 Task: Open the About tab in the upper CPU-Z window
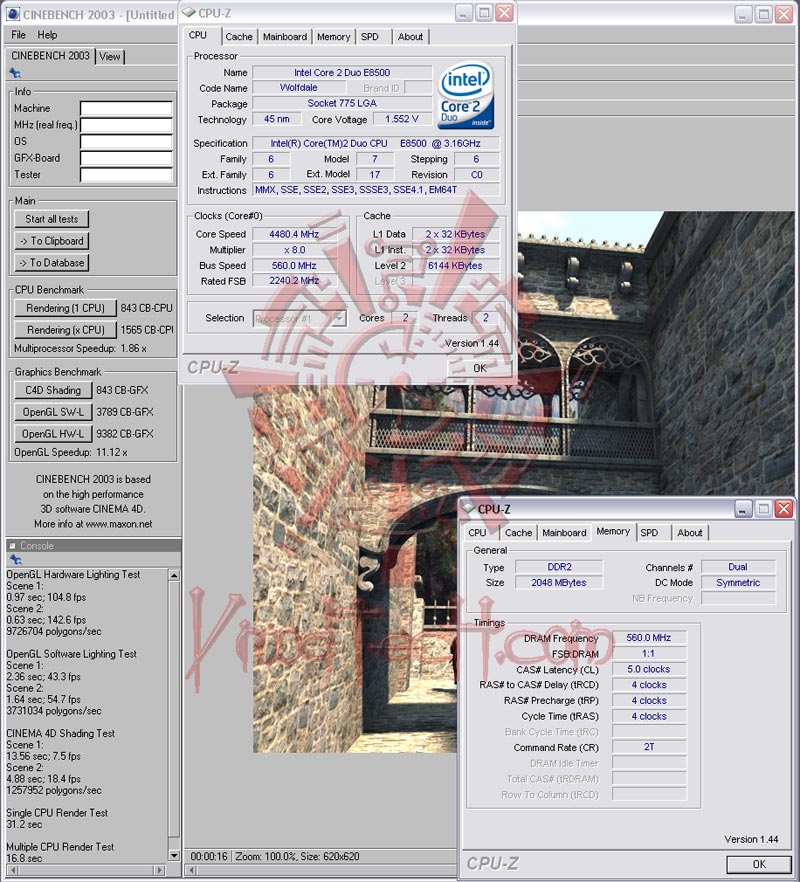(410, 37)
